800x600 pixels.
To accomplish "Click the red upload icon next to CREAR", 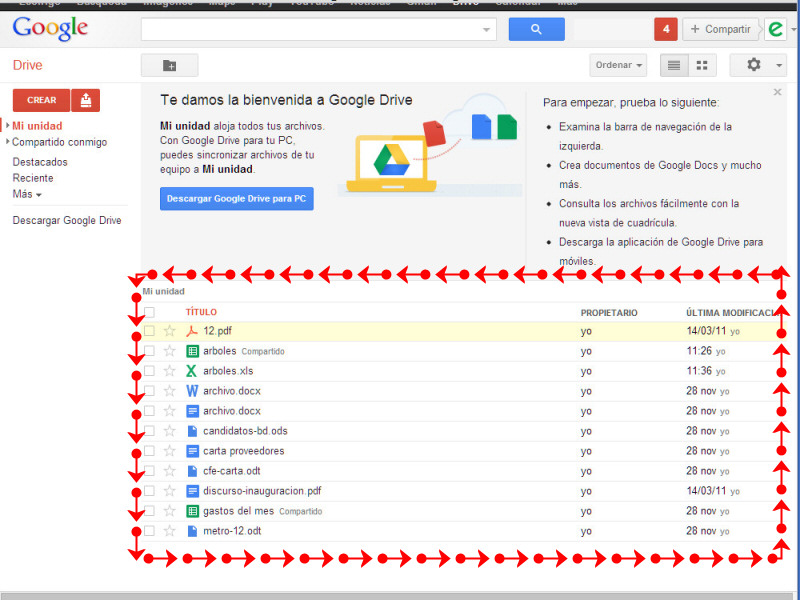I will pyautogui.click(x=86, y=100).
